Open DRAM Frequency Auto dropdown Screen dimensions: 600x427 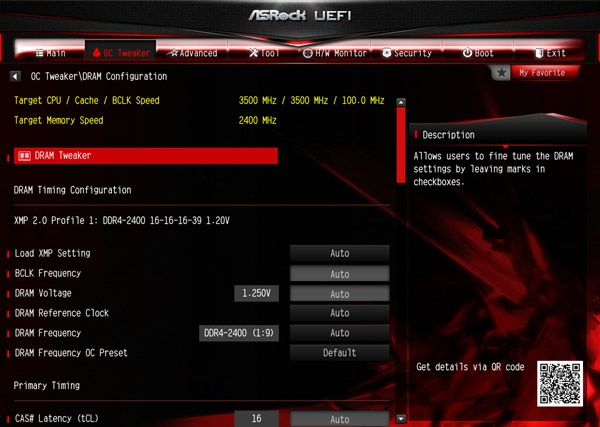339,333
